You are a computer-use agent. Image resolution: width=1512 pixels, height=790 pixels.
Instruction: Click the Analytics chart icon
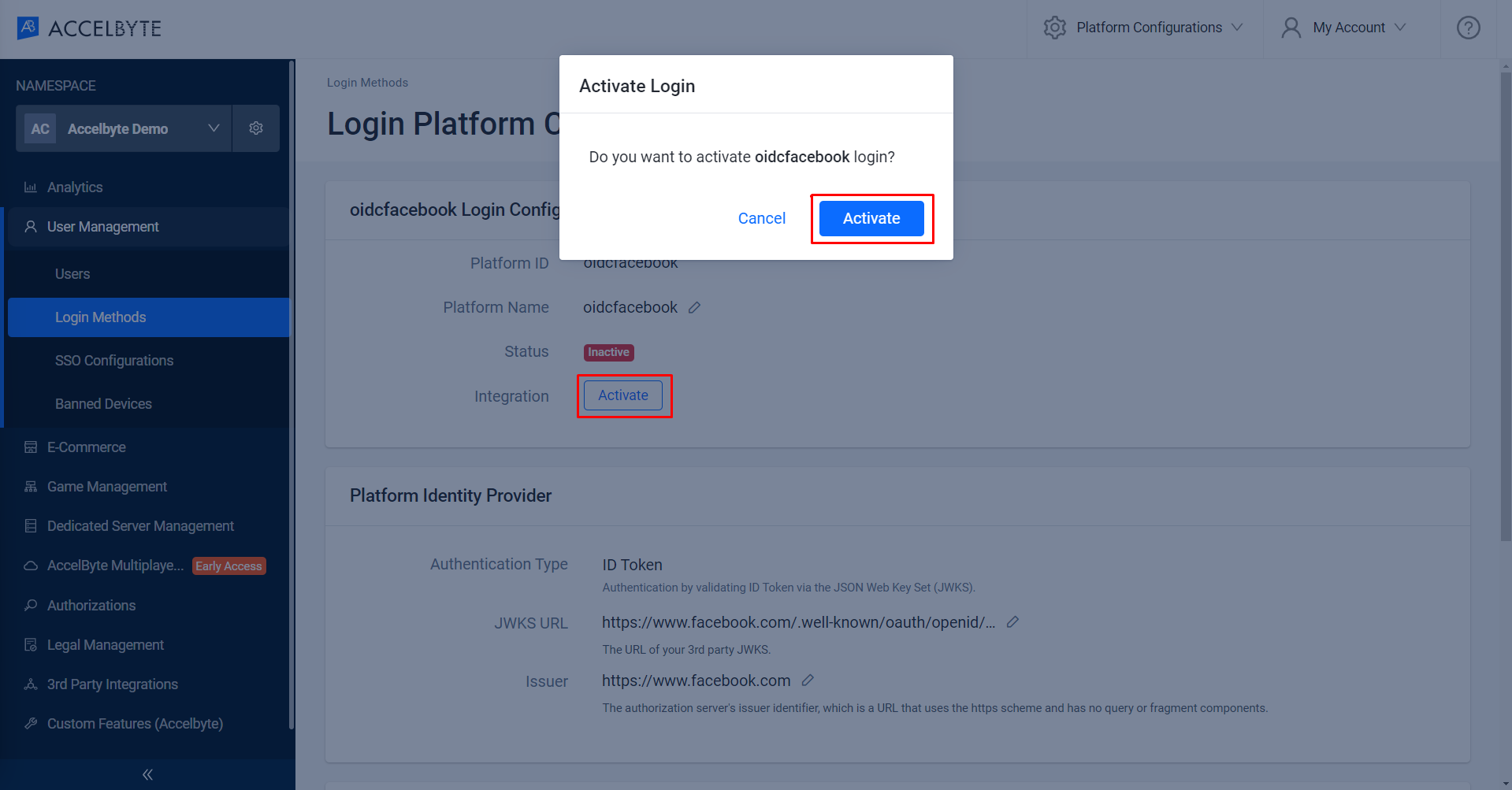pos(31,187)
